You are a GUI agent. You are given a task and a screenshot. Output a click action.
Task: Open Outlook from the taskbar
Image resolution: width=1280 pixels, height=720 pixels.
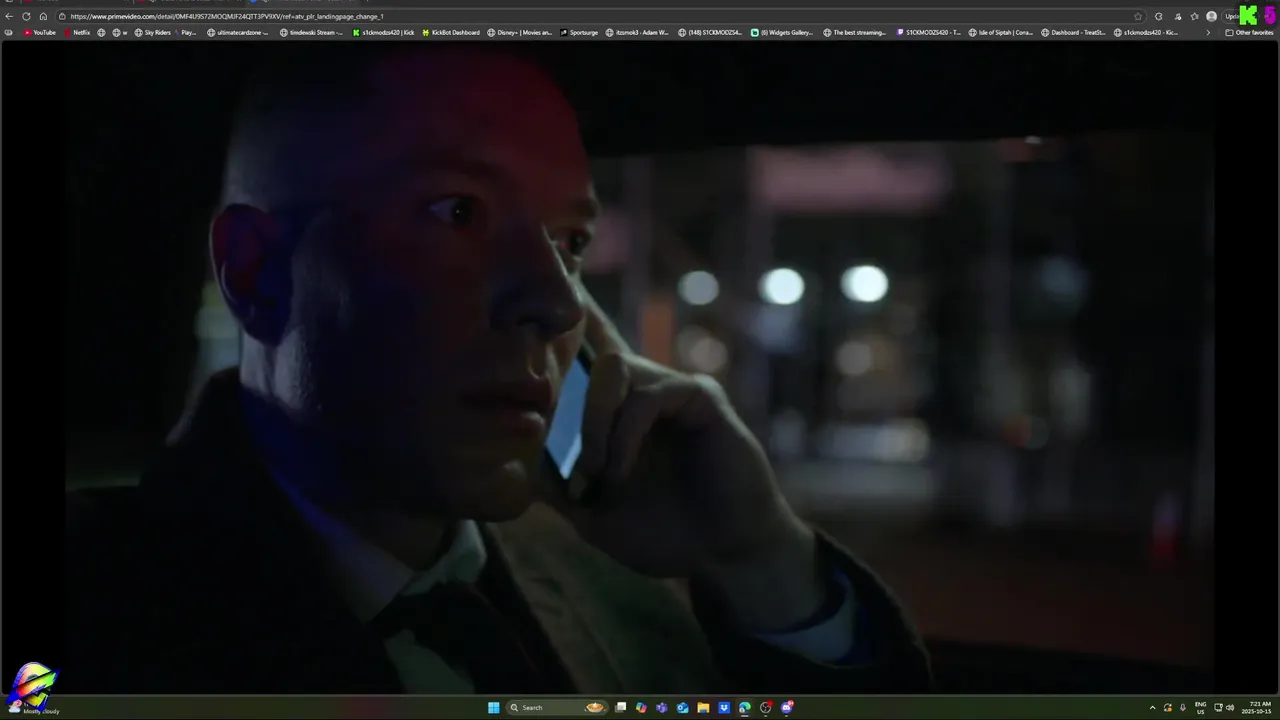[682, 707]
